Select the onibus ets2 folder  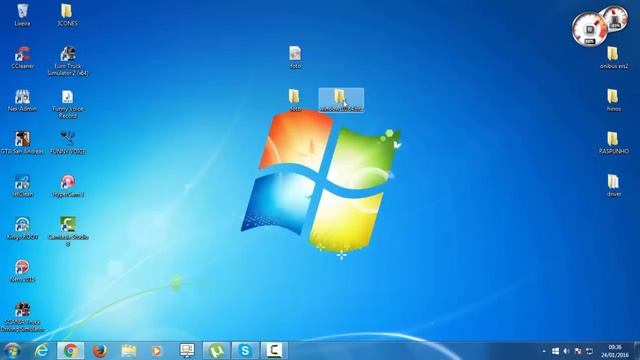tap(613, 57)
